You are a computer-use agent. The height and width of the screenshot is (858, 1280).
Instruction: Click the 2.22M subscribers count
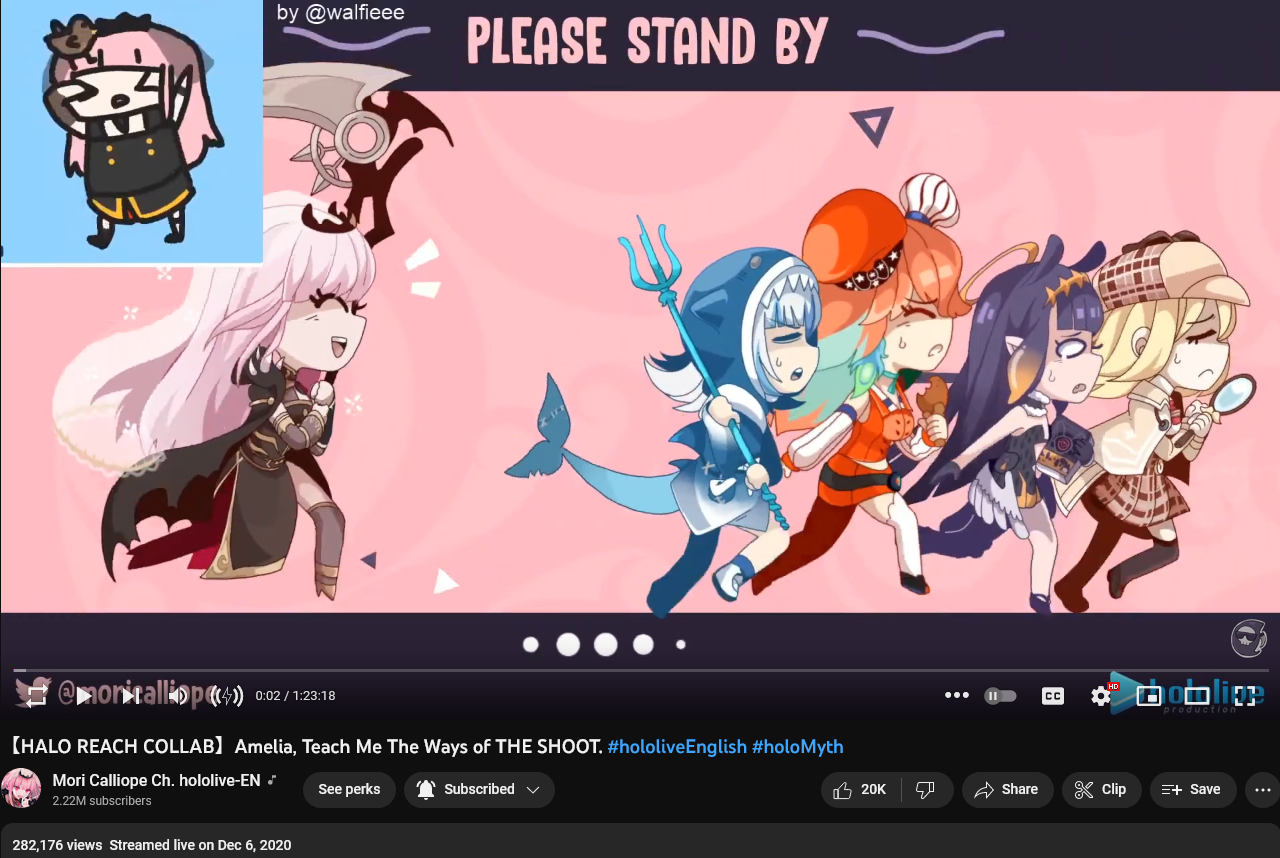[102, 801]
